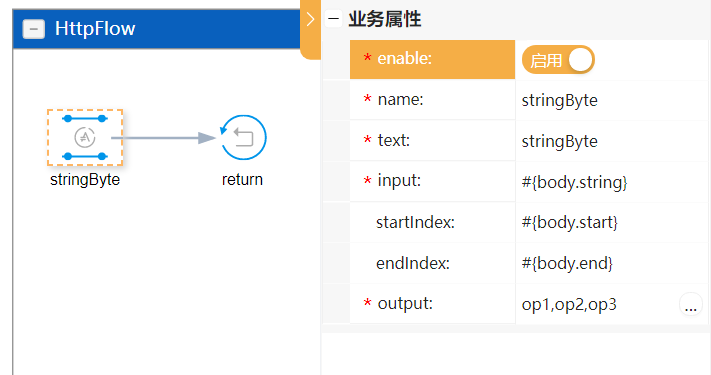Open output editor ellipsis button

tap(691, 305)
